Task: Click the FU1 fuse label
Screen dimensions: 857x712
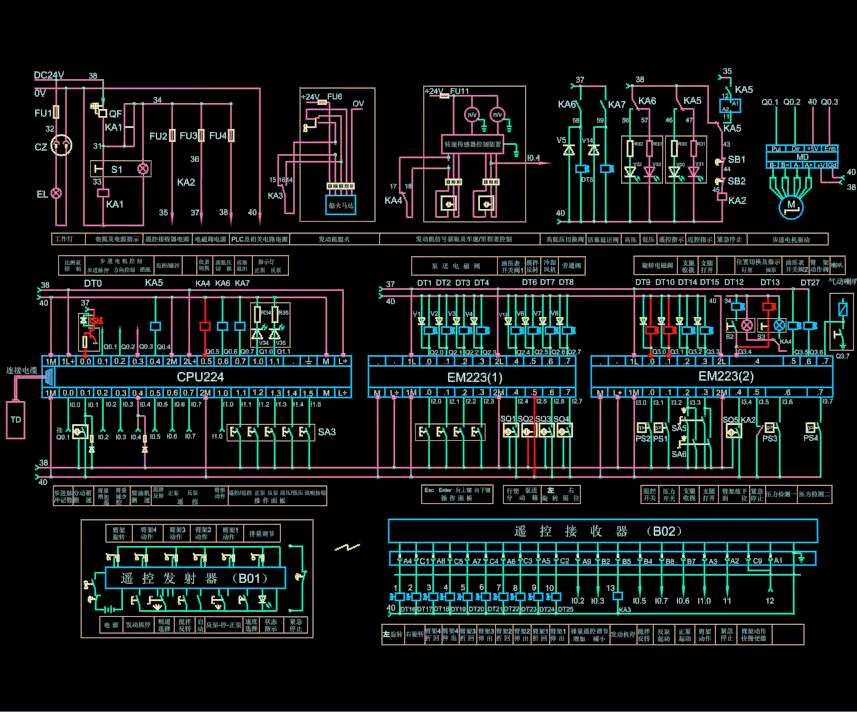Action: [x=43, y=113]
